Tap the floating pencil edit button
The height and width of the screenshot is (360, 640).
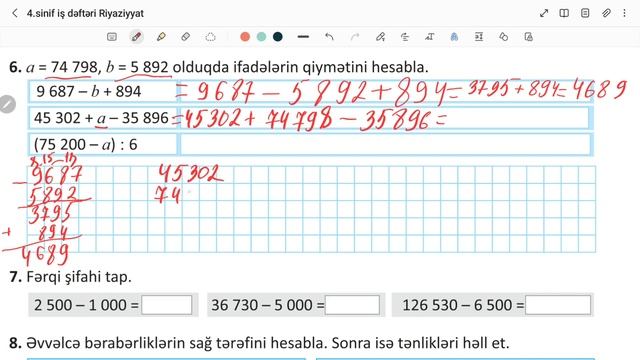tap(7, 104)
